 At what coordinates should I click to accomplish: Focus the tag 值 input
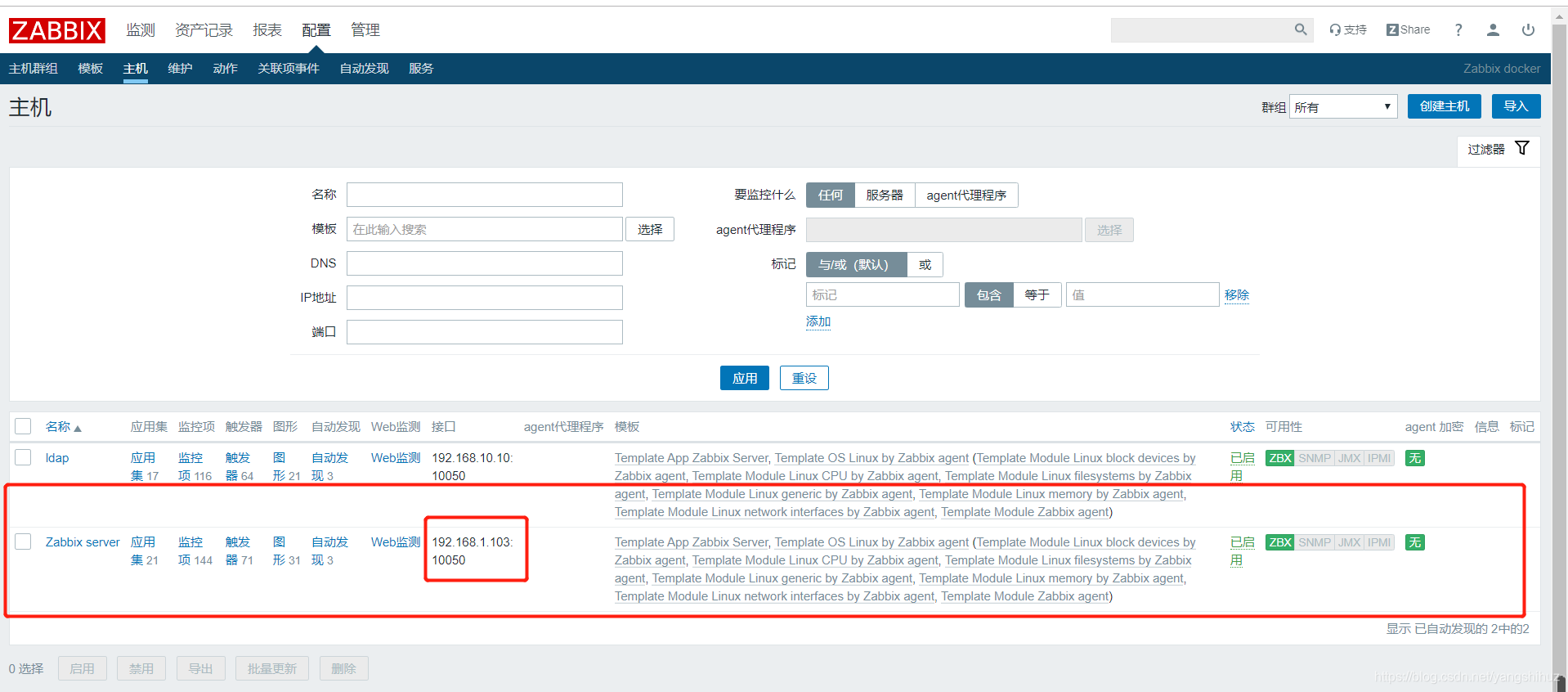tap(1142, 294)
